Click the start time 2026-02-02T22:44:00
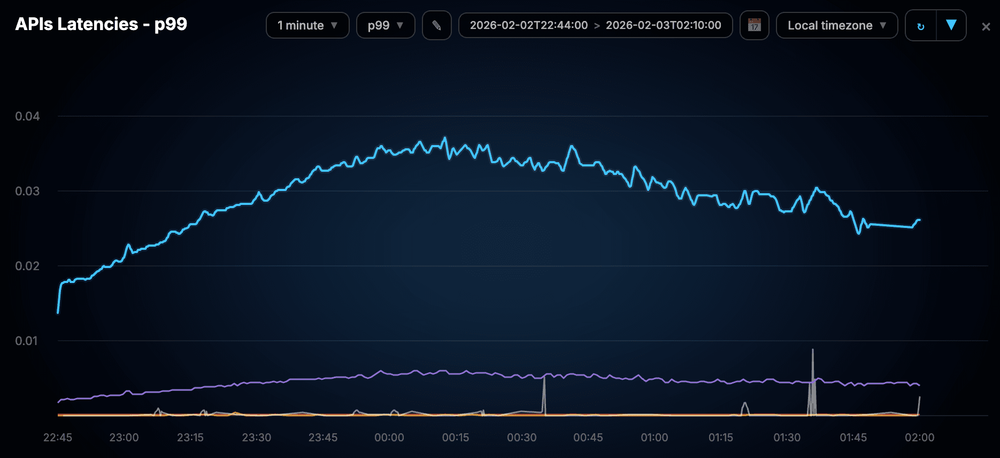This screenshot has height=458, width=1000. click(523, 25)
